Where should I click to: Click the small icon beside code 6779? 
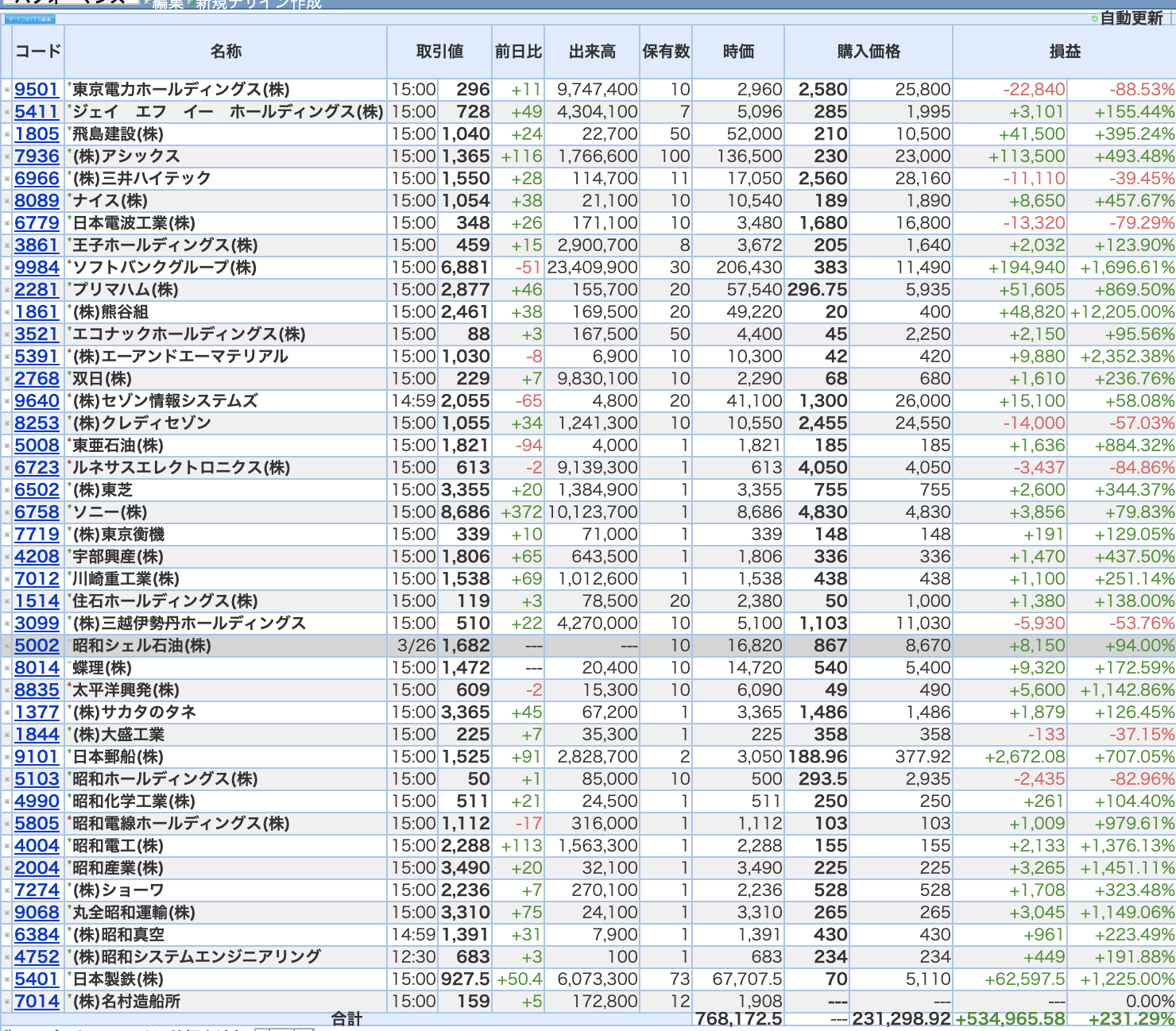click(7, 223)
